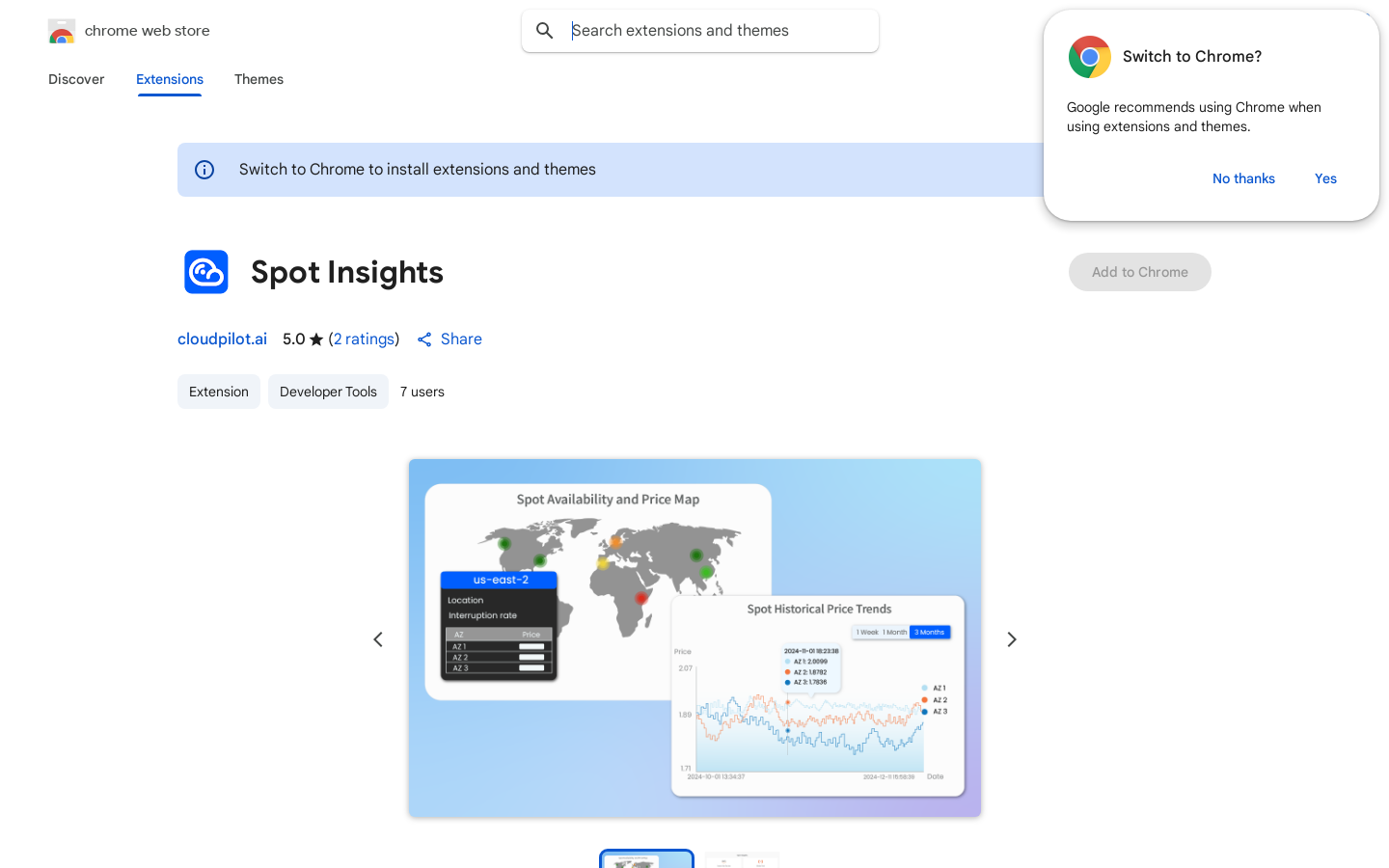Focus the Search extensions and themes field

(x=700, y=31)
